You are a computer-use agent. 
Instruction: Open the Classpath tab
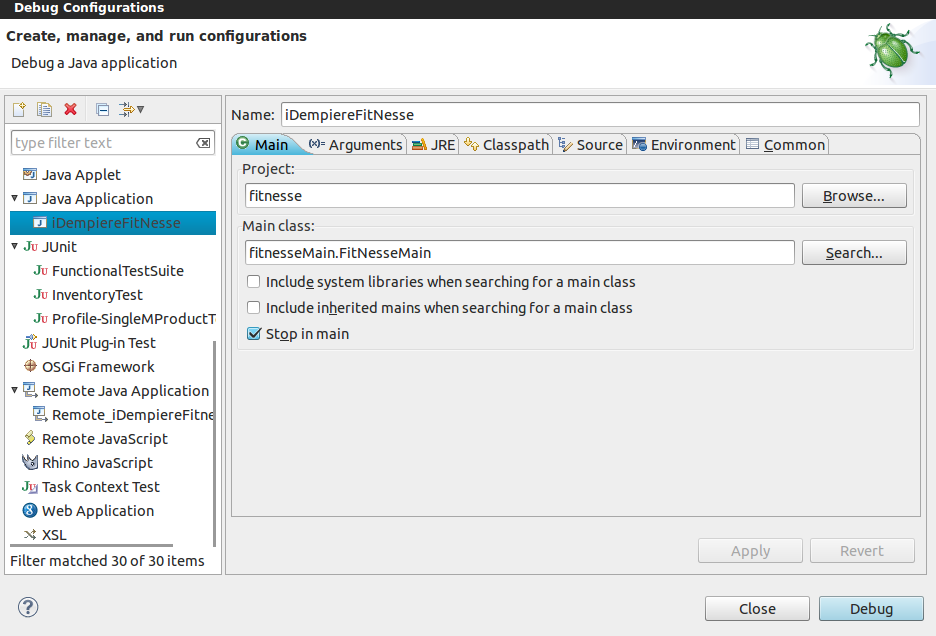click(507, 145)
